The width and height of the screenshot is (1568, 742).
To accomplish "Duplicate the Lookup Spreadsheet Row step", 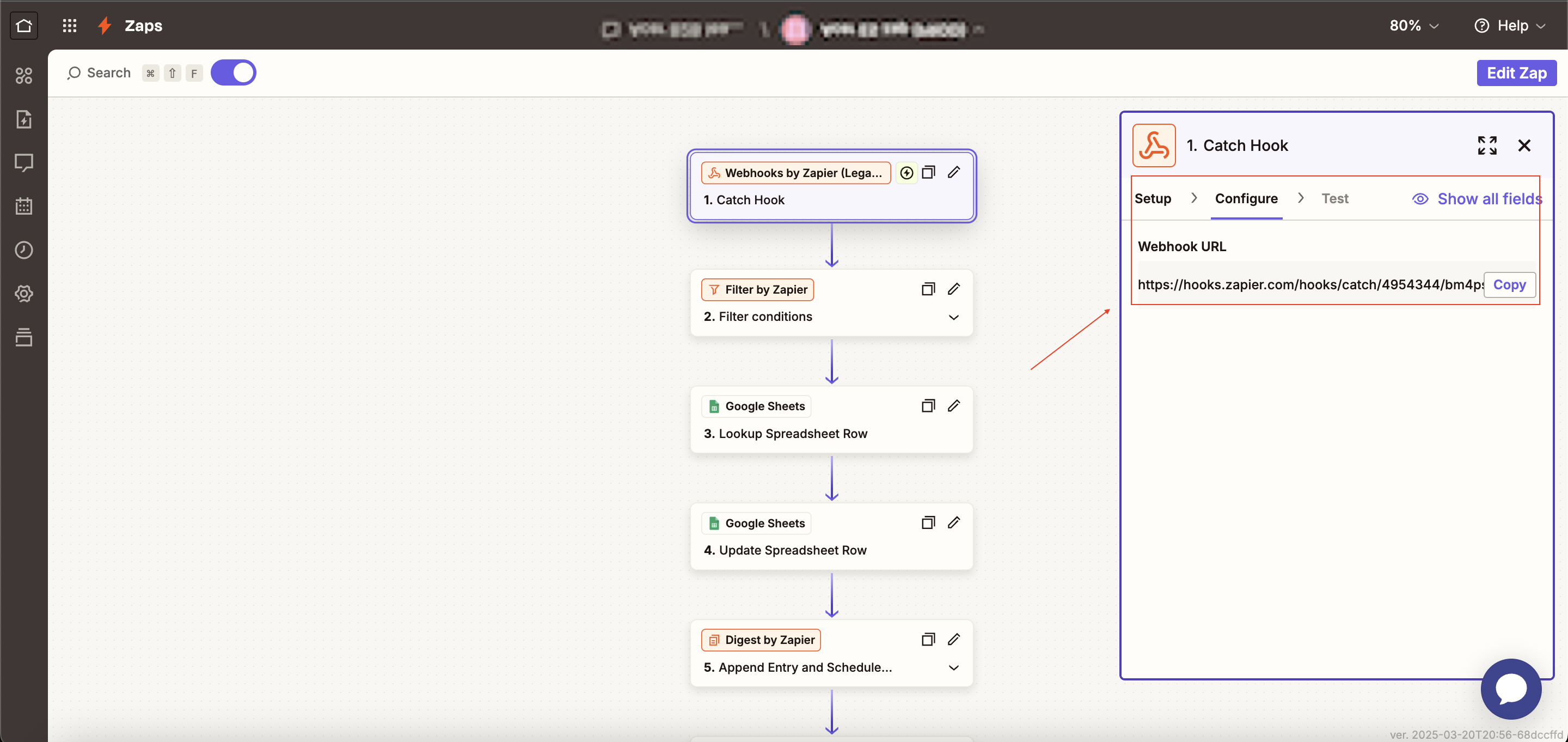I will pyautogui.click(x=928, y=406).
